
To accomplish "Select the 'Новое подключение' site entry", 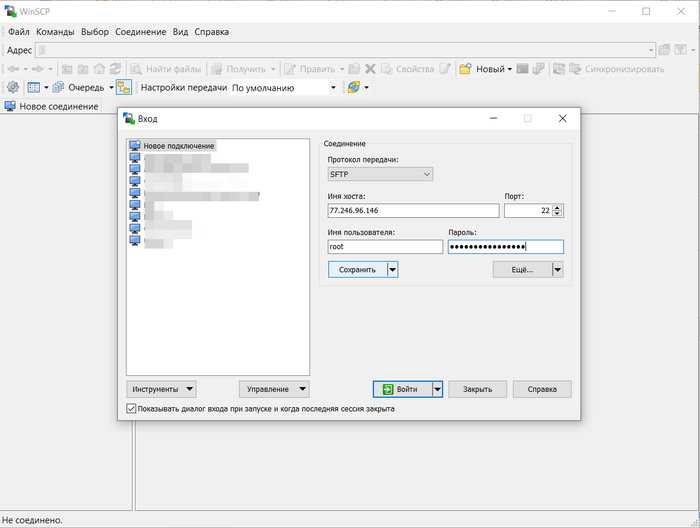I will click(178, 146).
